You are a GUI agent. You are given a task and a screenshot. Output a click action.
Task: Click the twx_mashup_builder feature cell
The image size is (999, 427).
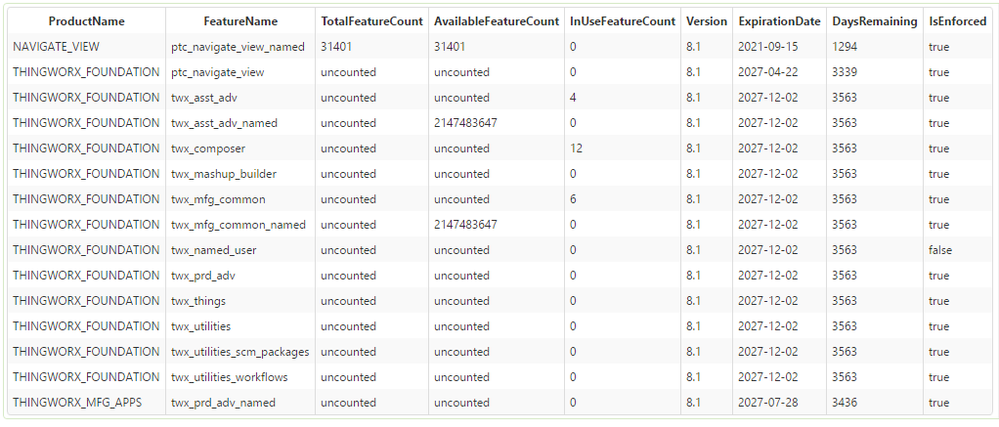(223, 174)
